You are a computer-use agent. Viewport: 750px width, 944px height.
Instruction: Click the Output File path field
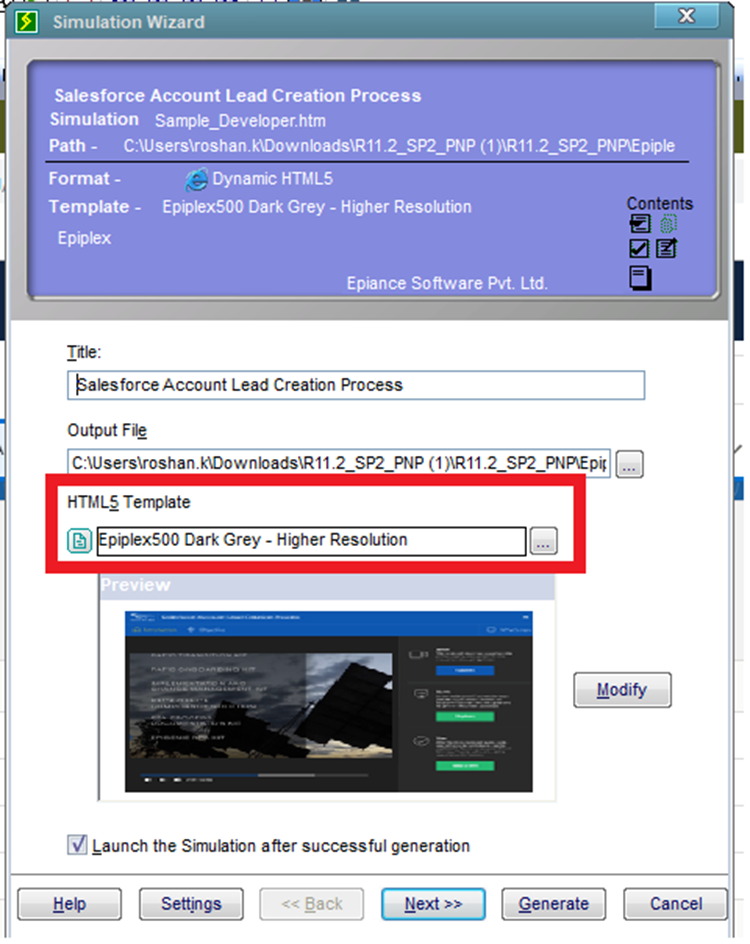[339, 463]
